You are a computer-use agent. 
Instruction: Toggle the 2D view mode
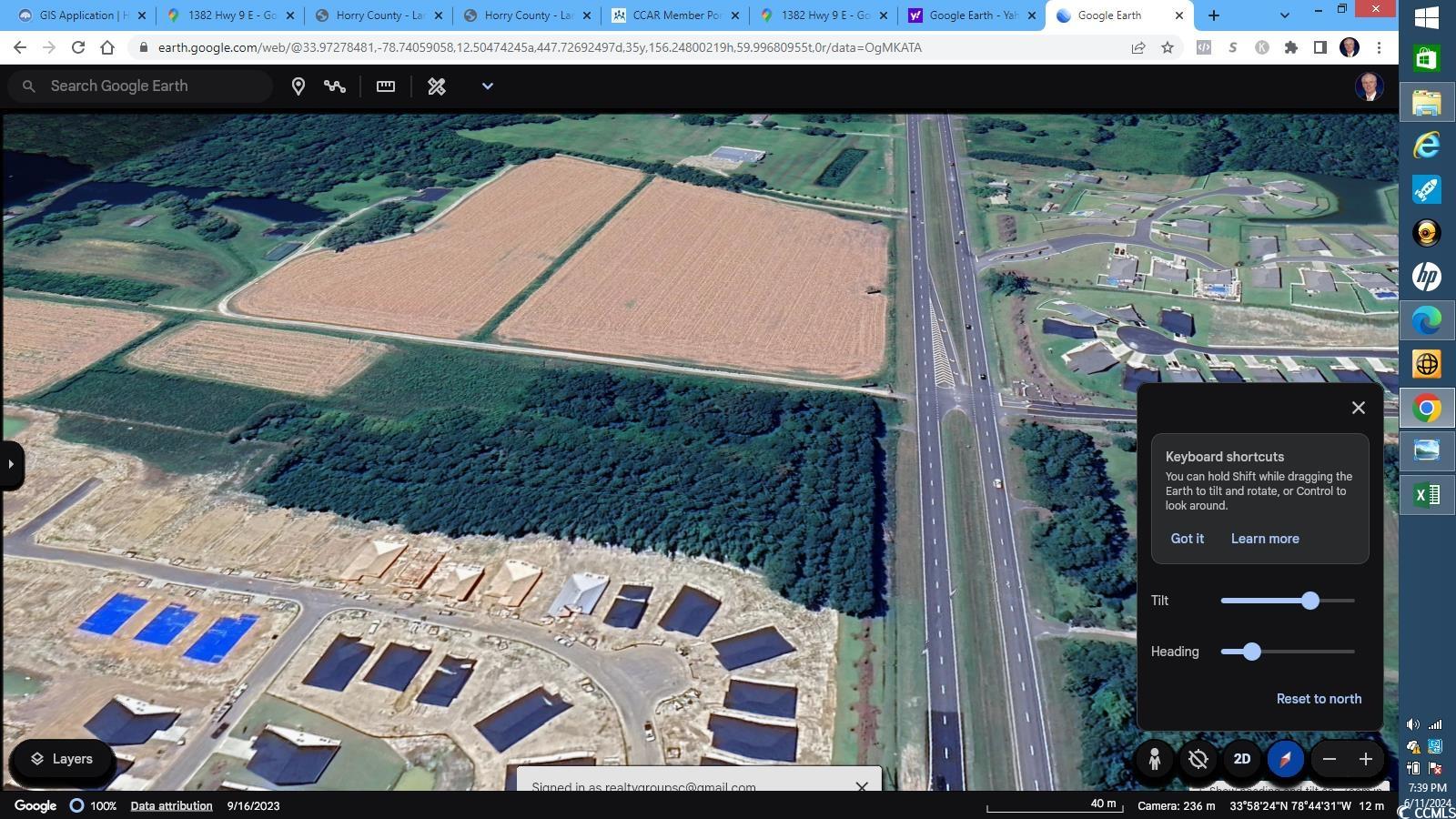1241,759
